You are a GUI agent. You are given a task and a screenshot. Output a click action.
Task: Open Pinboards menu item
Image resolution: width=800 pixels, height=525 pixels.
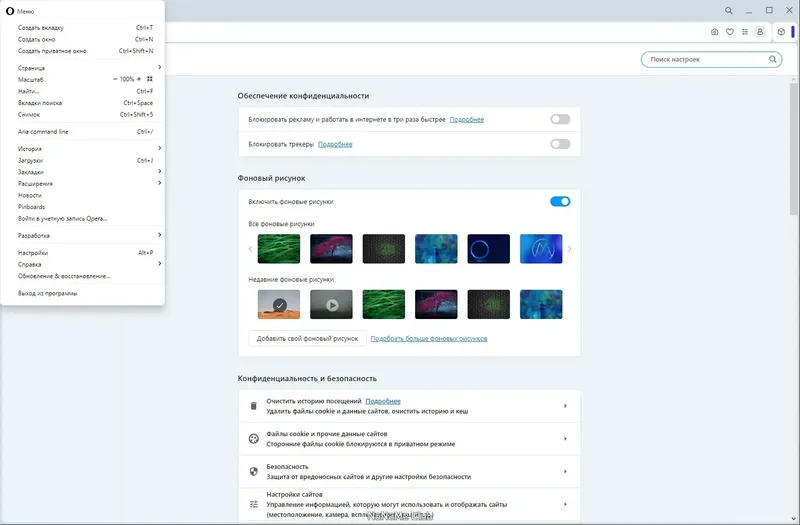pyautogui.click(x=83, y=207)
